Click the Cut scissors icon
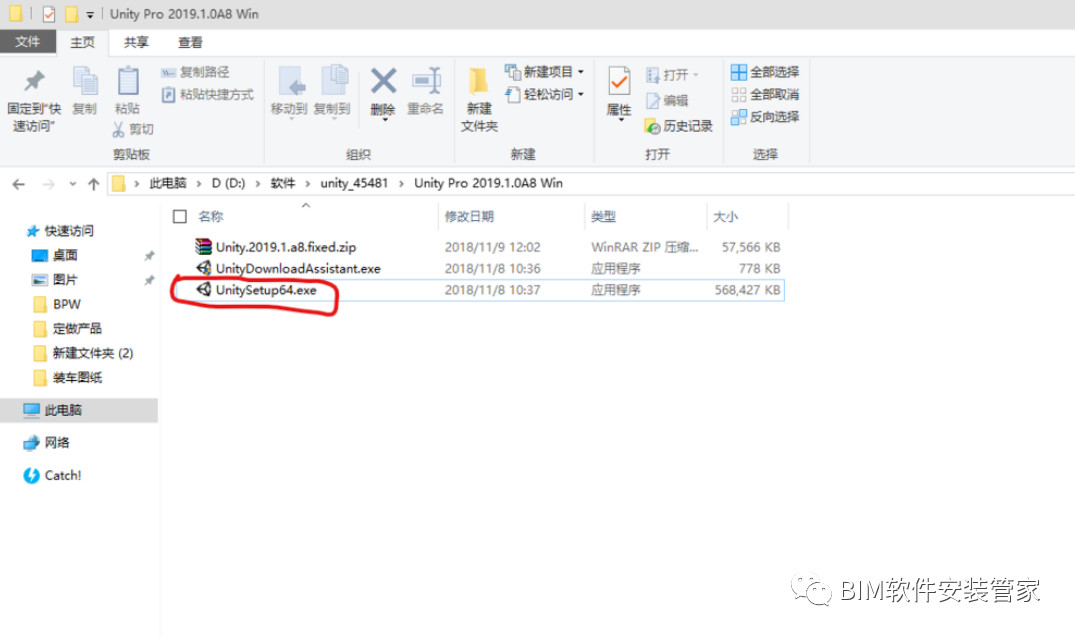The height and width of the screenshot is (637, 1075). (x=119, y=129)
